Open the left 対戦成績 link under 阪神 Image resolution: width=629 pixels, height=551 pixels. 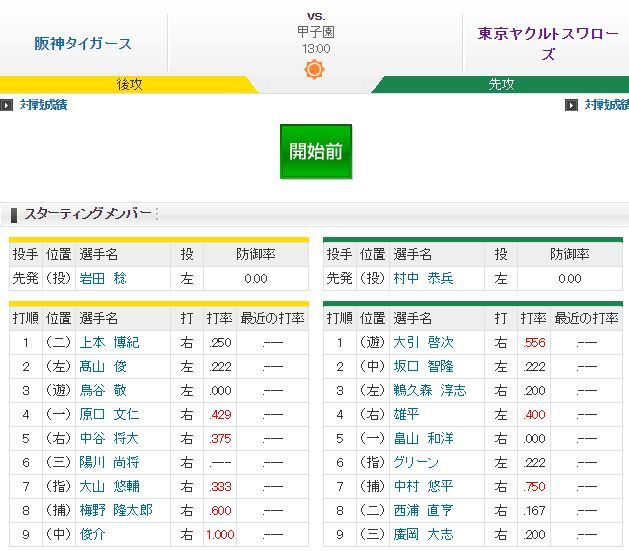click(43, 105)
